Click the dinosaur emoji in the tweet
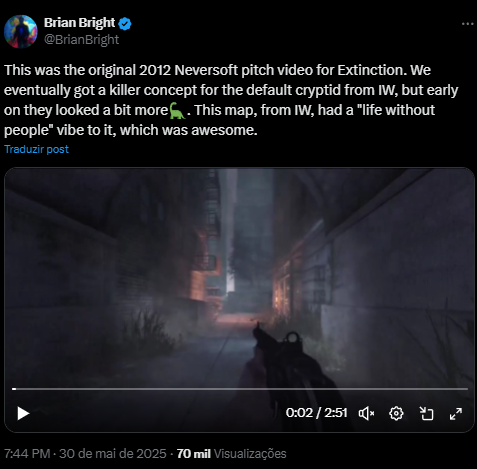The image size is (477, 469). [x=177, y=111]
